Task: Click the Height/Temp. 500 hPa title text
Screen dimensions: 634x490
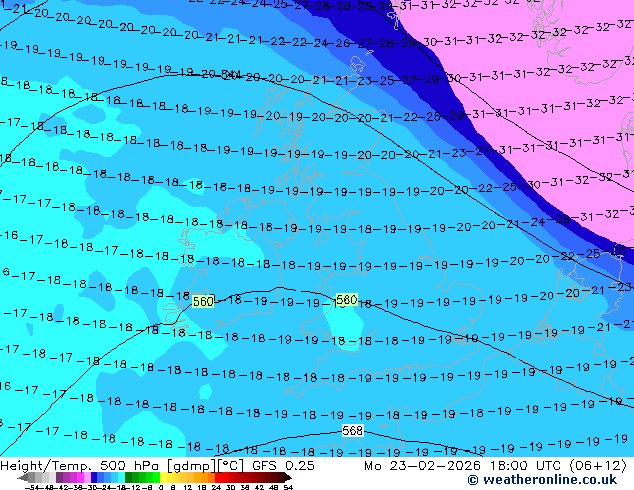Action: pos(81,466)
